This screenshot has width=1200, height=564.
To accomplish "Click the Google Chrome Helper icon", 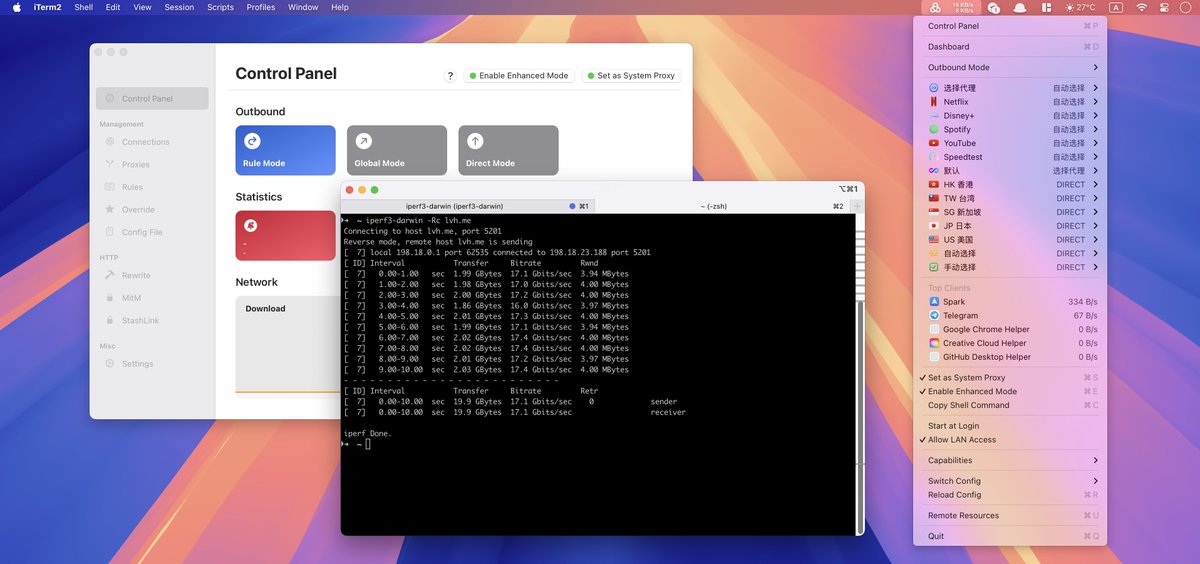I will tap(934, 329).
